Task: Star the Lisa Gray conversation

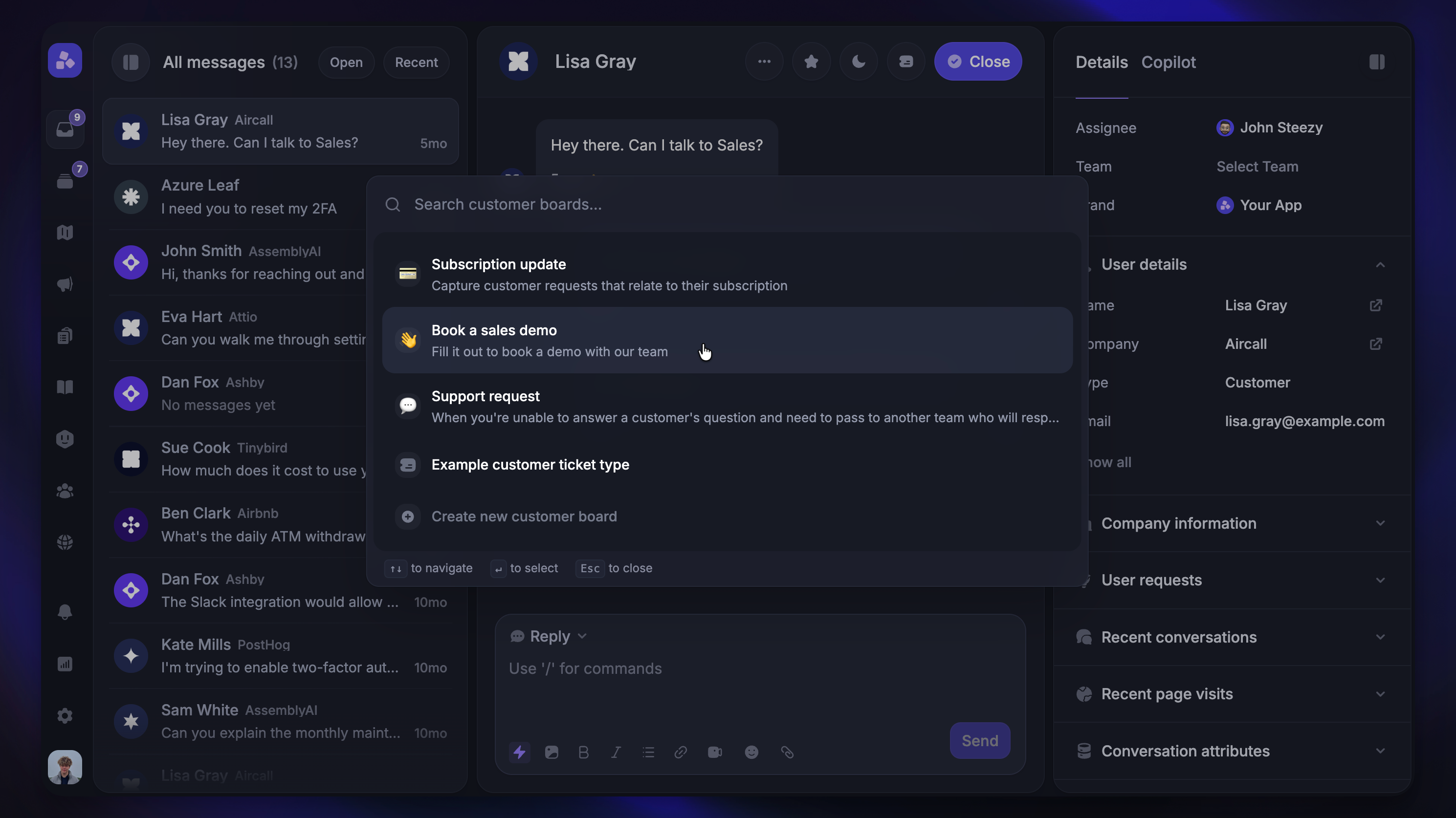Action: click(x=811, y=62)
